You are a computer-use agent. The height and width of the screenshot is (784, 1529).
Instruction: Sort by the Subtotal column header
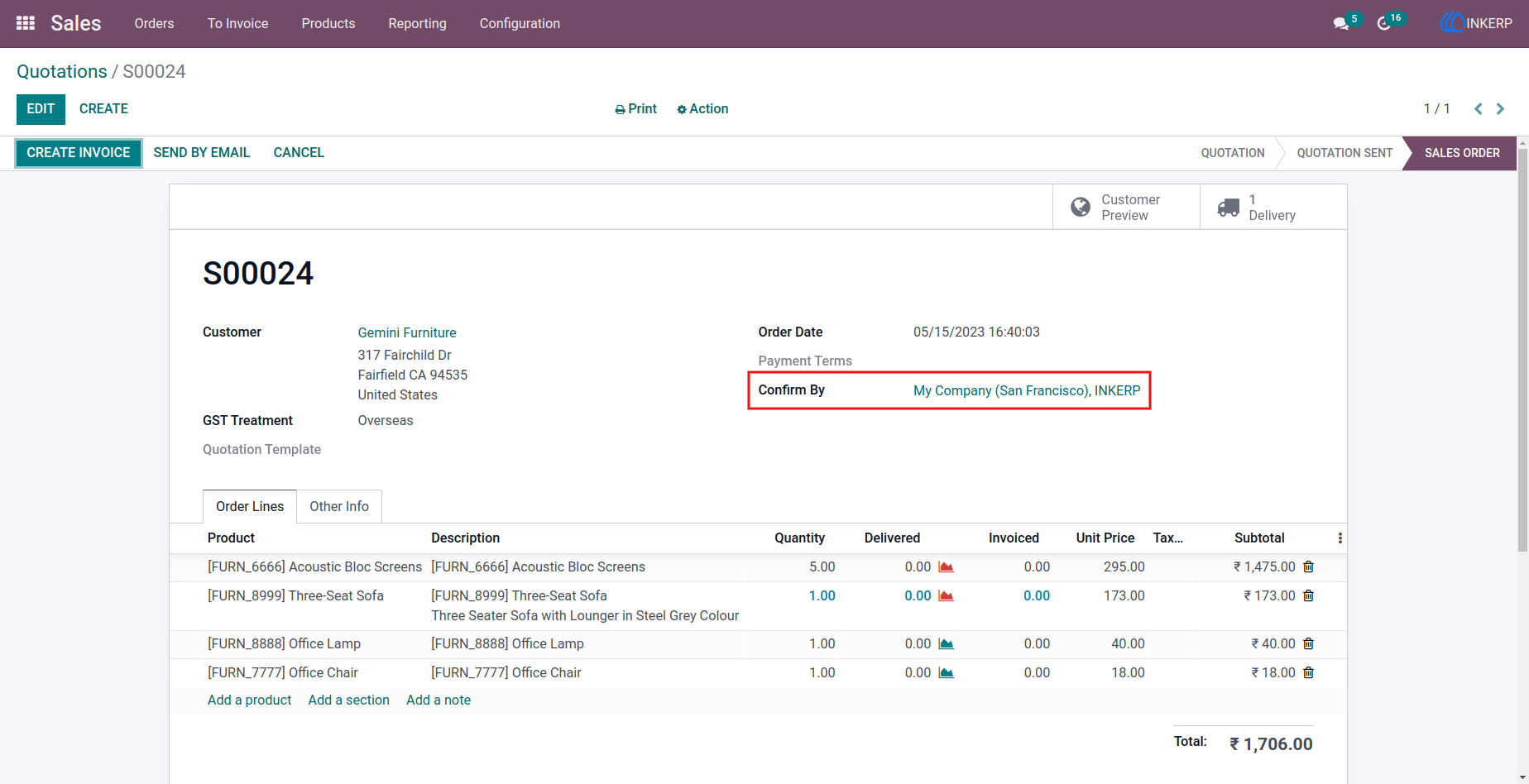1259,538
